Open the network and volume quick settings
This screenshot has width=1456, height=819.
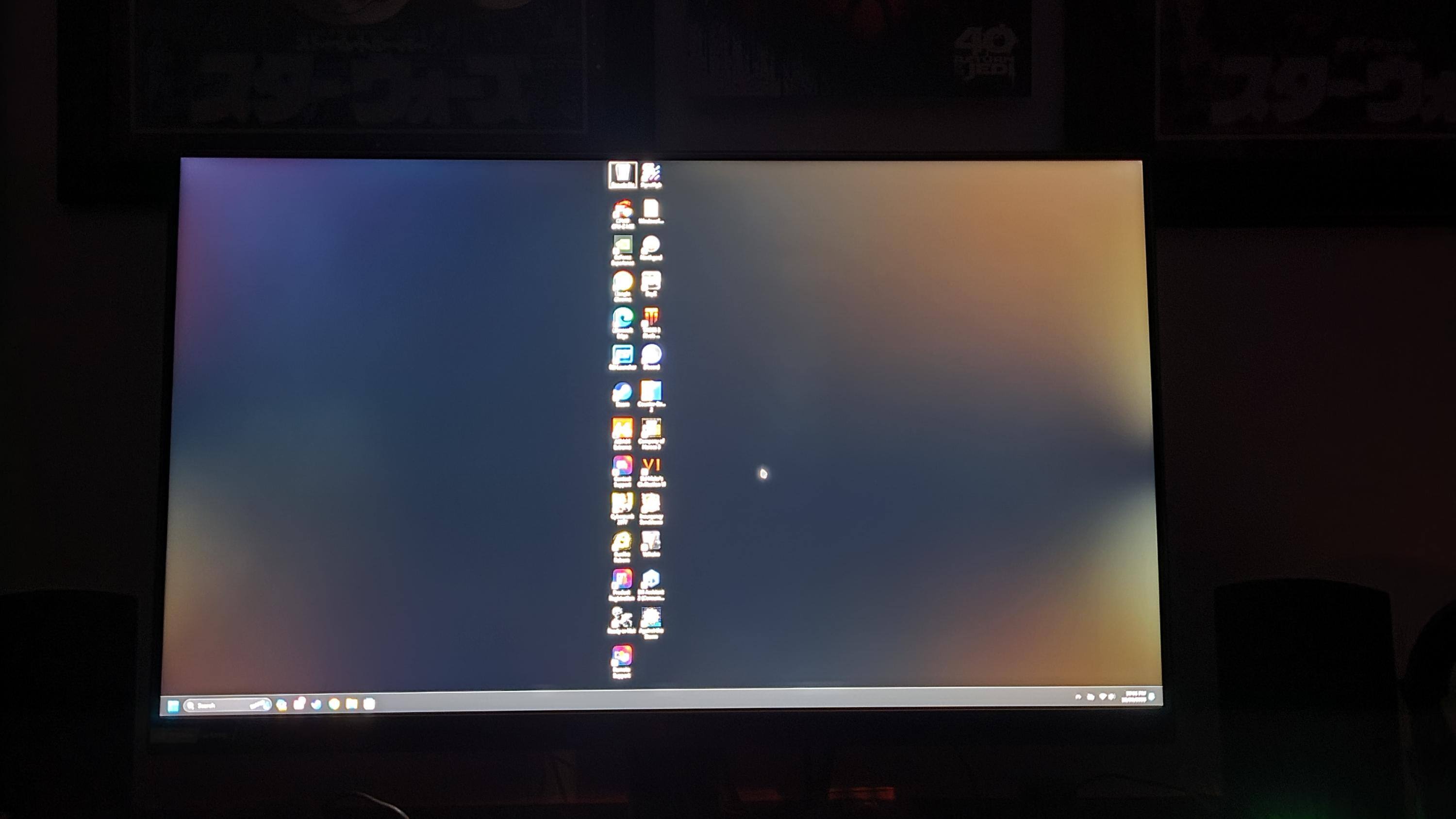1106,697
